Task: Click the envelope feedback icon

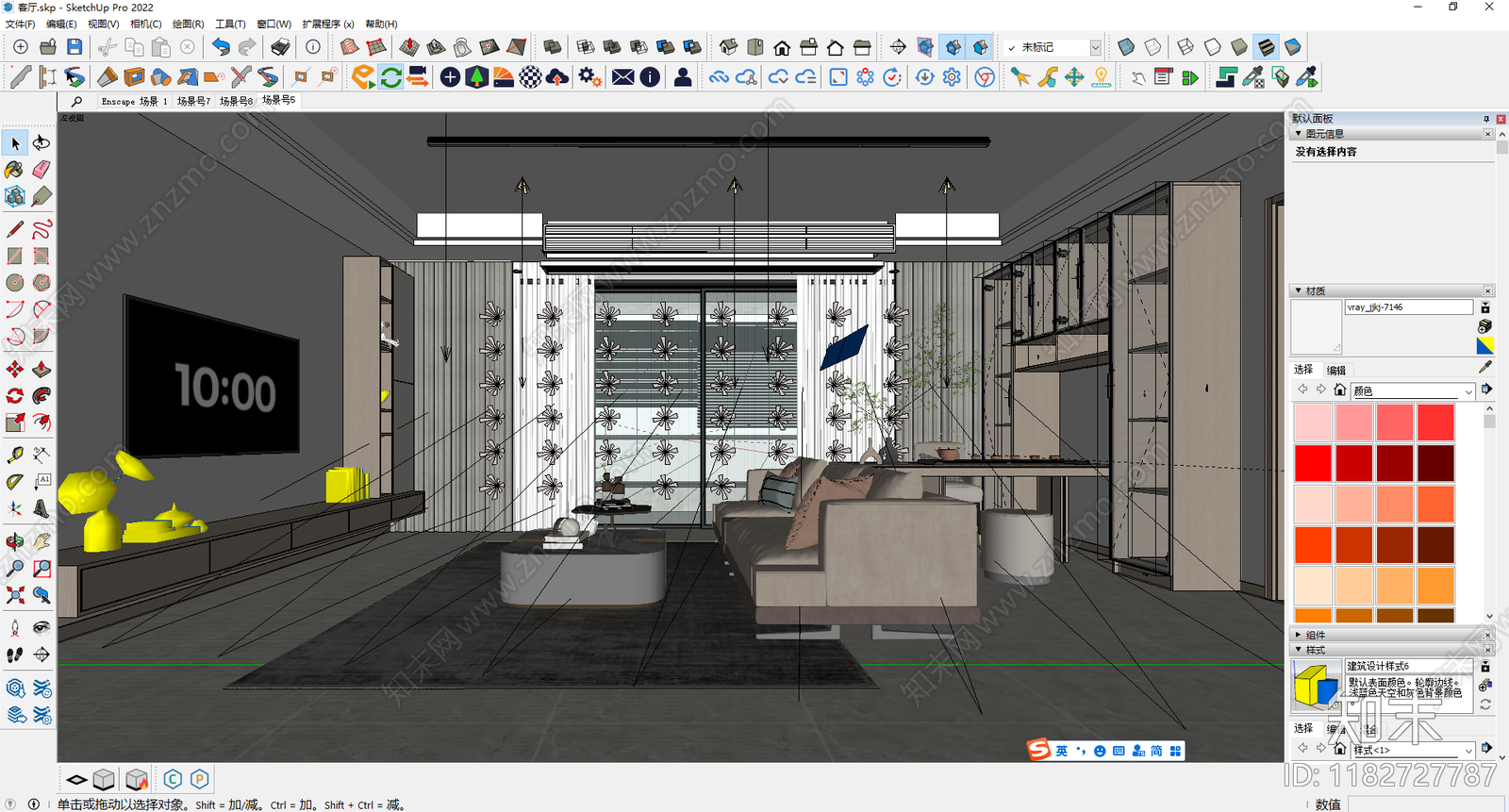Action: coord(623,77)
